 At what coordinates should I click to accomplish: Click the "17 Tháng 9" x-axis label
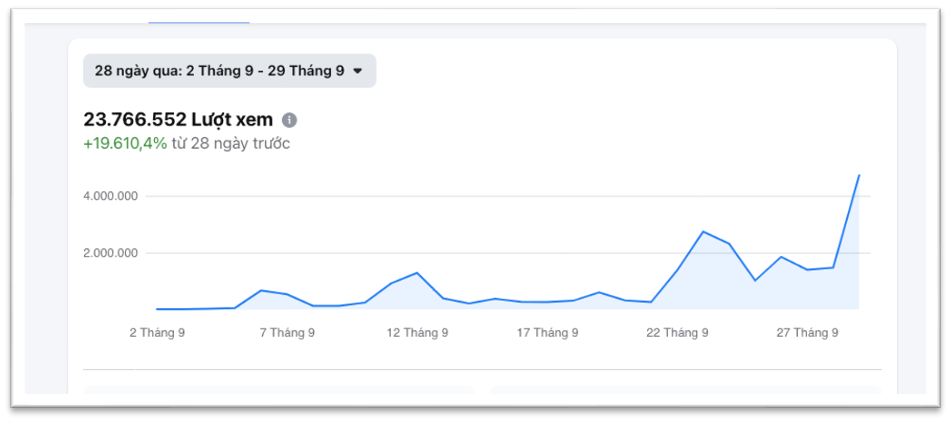(547, 333)
